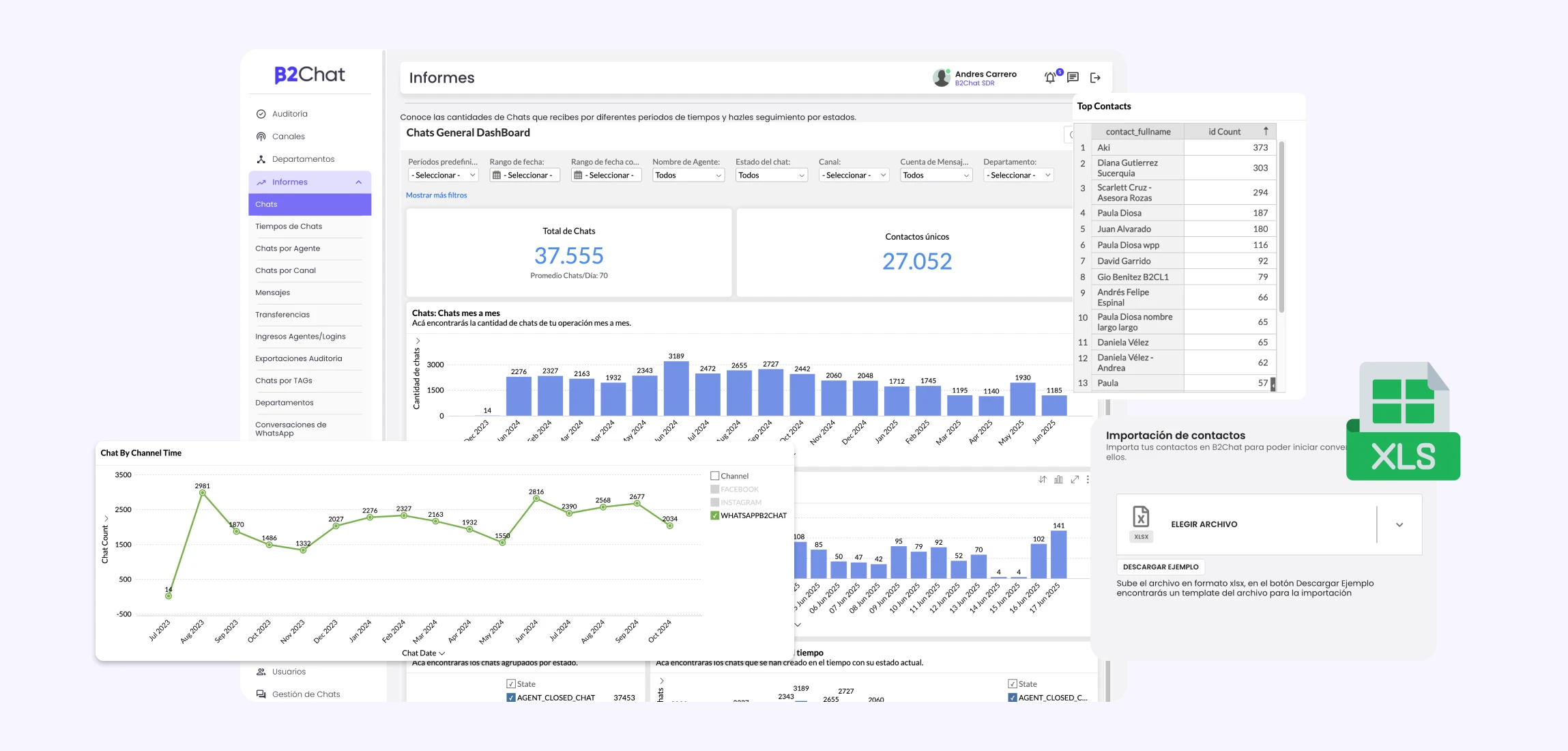Click the Jun 2024 bar labeled 3189
This screenshot has height=751, width=1568.
point(676,388)
